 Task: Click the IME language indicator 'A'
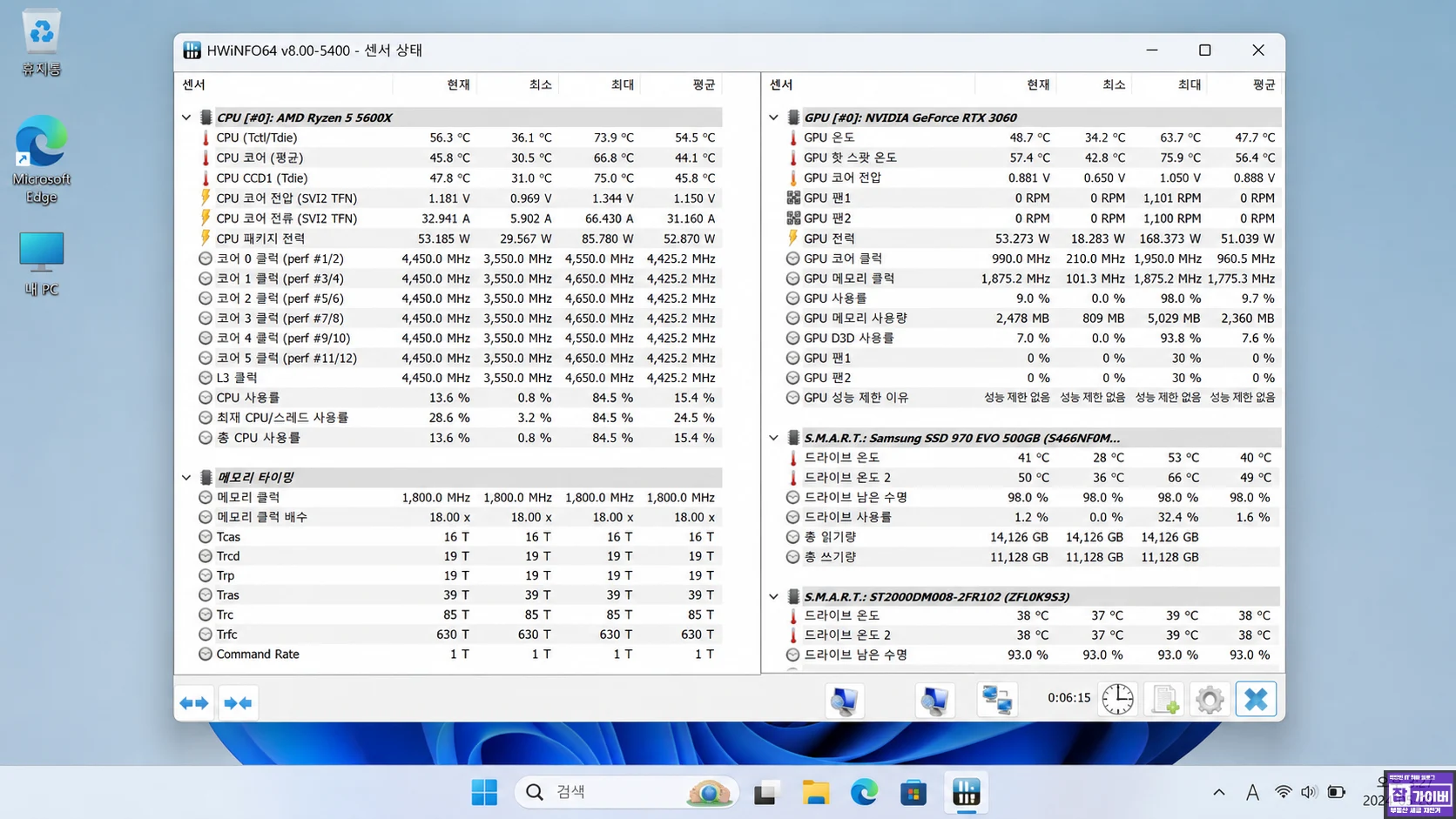[1252, 792]
